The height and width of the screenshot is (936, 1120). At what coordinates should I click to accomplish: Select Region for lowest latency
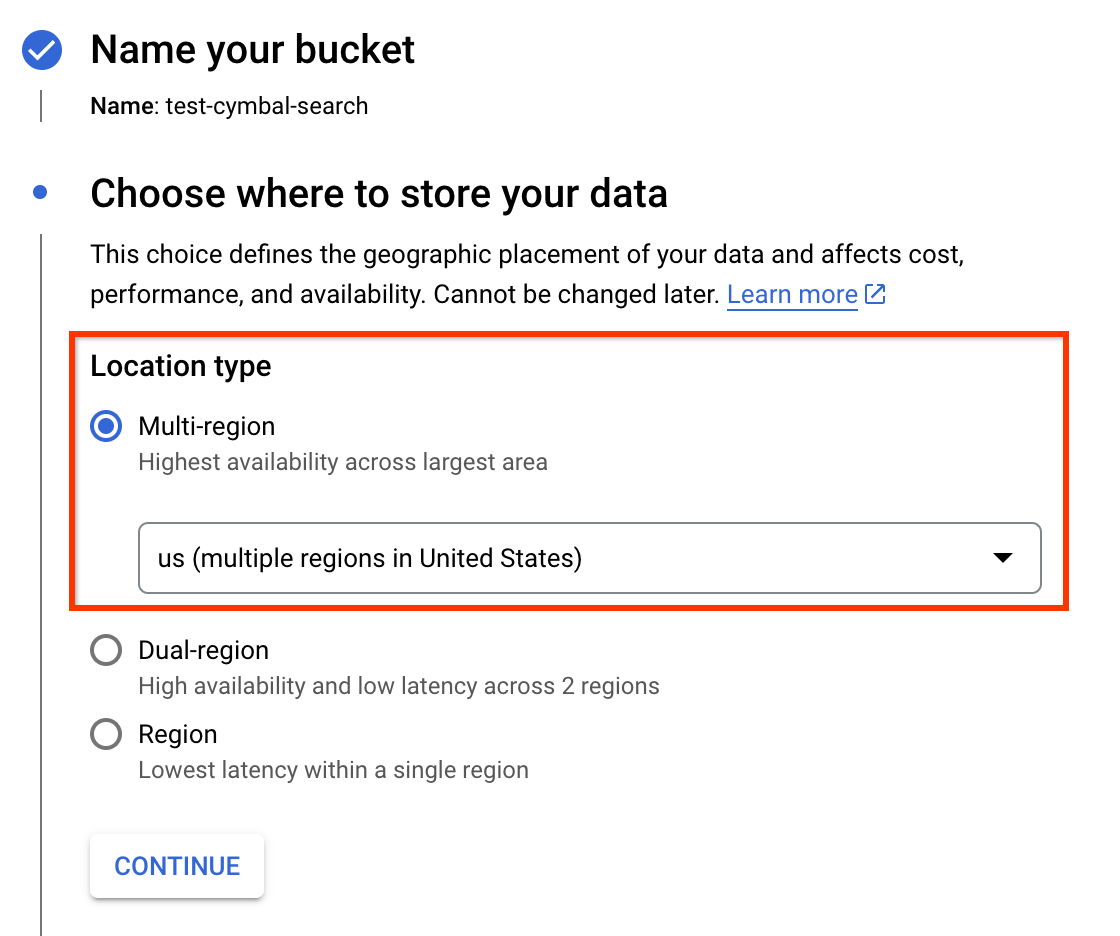point(105,734)
